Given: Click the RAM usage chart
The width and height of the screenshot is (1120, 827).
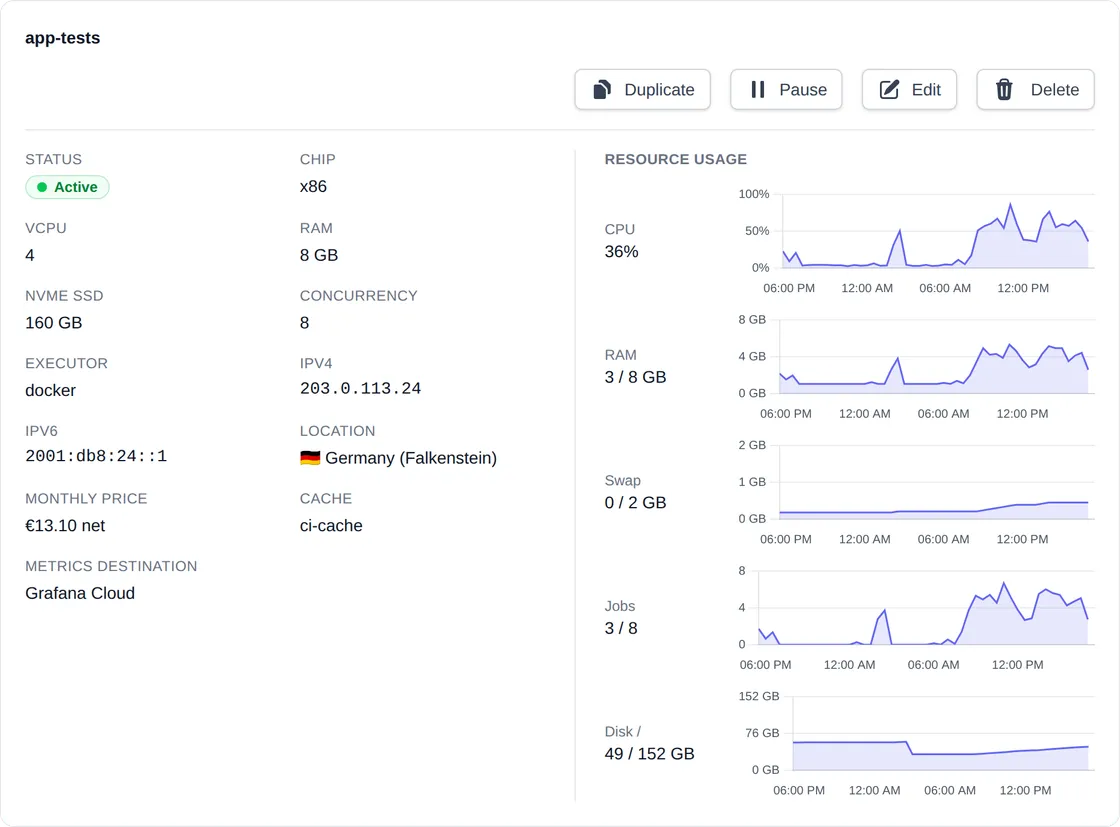Looking at the screenshot, I should (x=914, y=367).
